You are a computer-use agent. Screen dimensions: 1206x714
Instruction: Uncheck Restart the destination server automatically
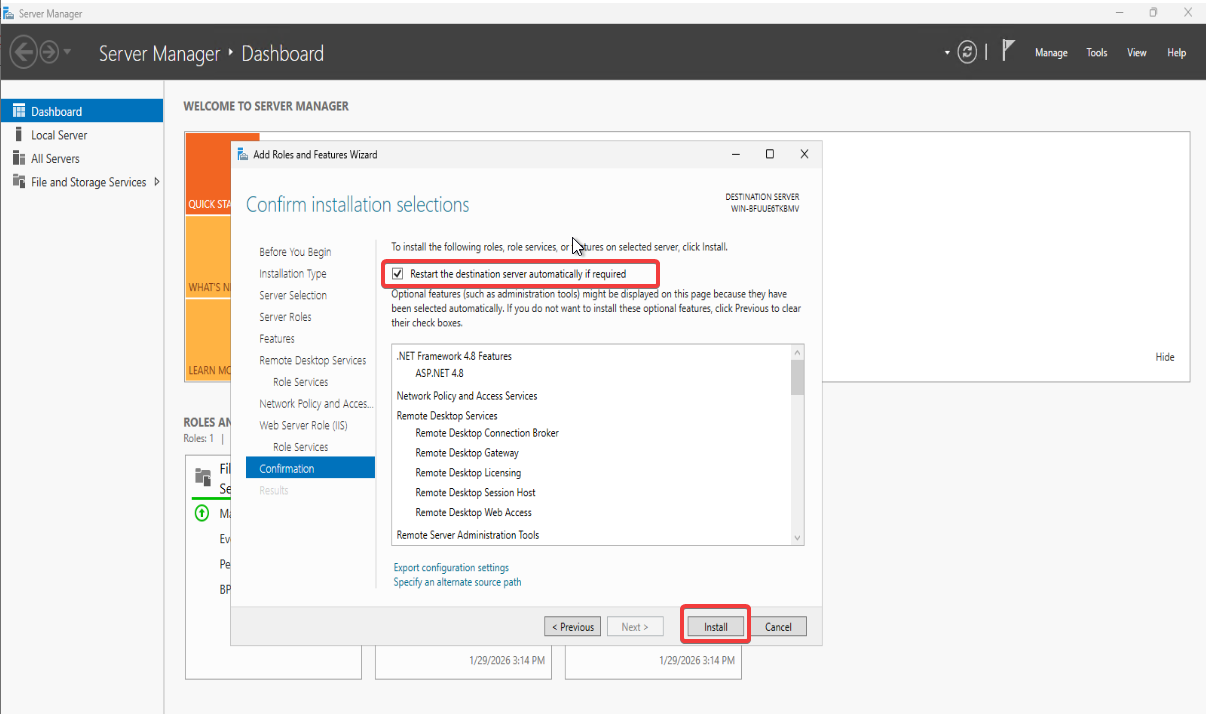pos(398,274)
